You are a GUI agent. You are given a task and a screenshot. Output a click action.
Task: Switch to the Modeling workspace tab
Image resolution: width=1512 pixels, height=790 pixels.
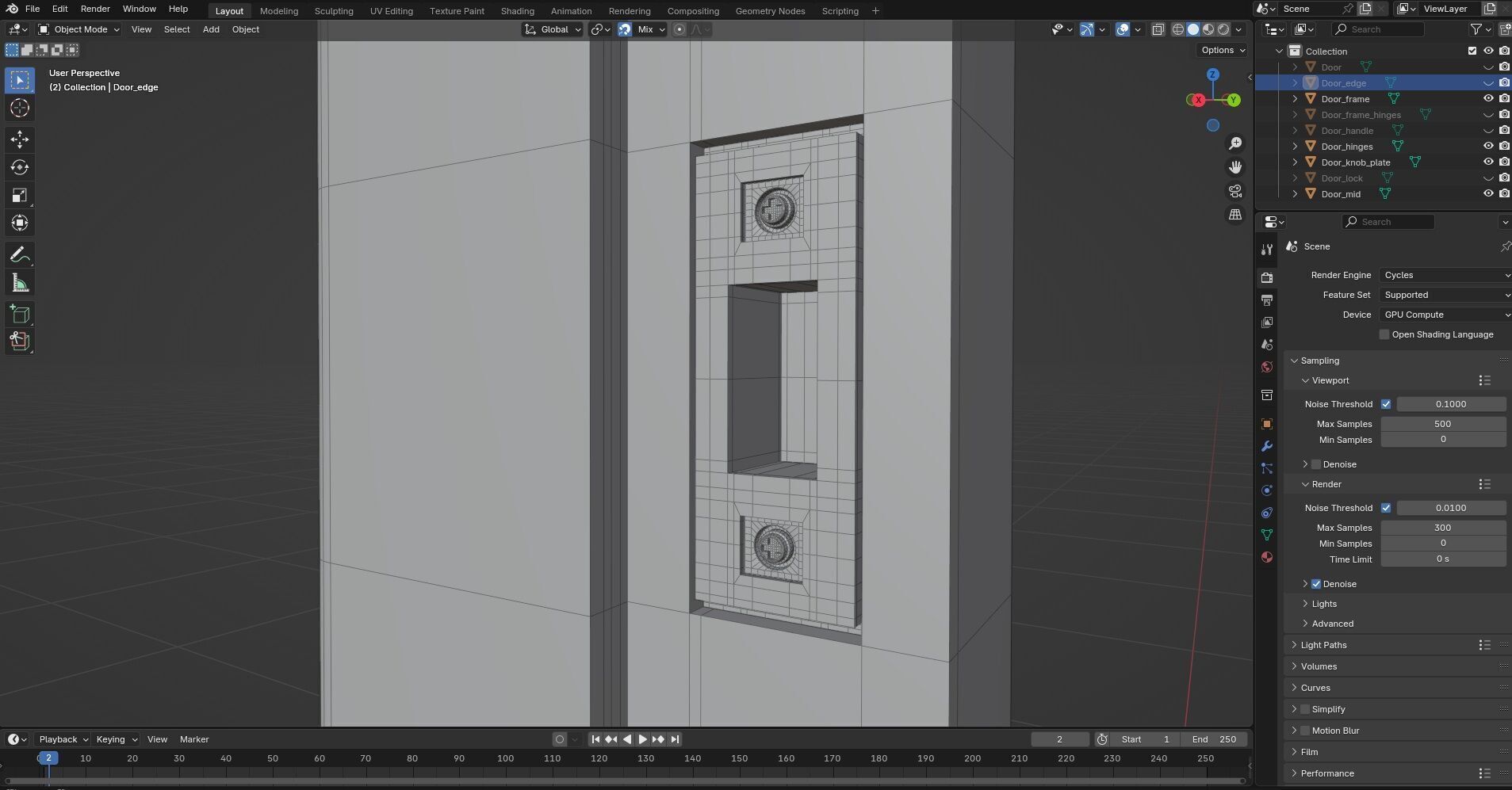[279, 11]
